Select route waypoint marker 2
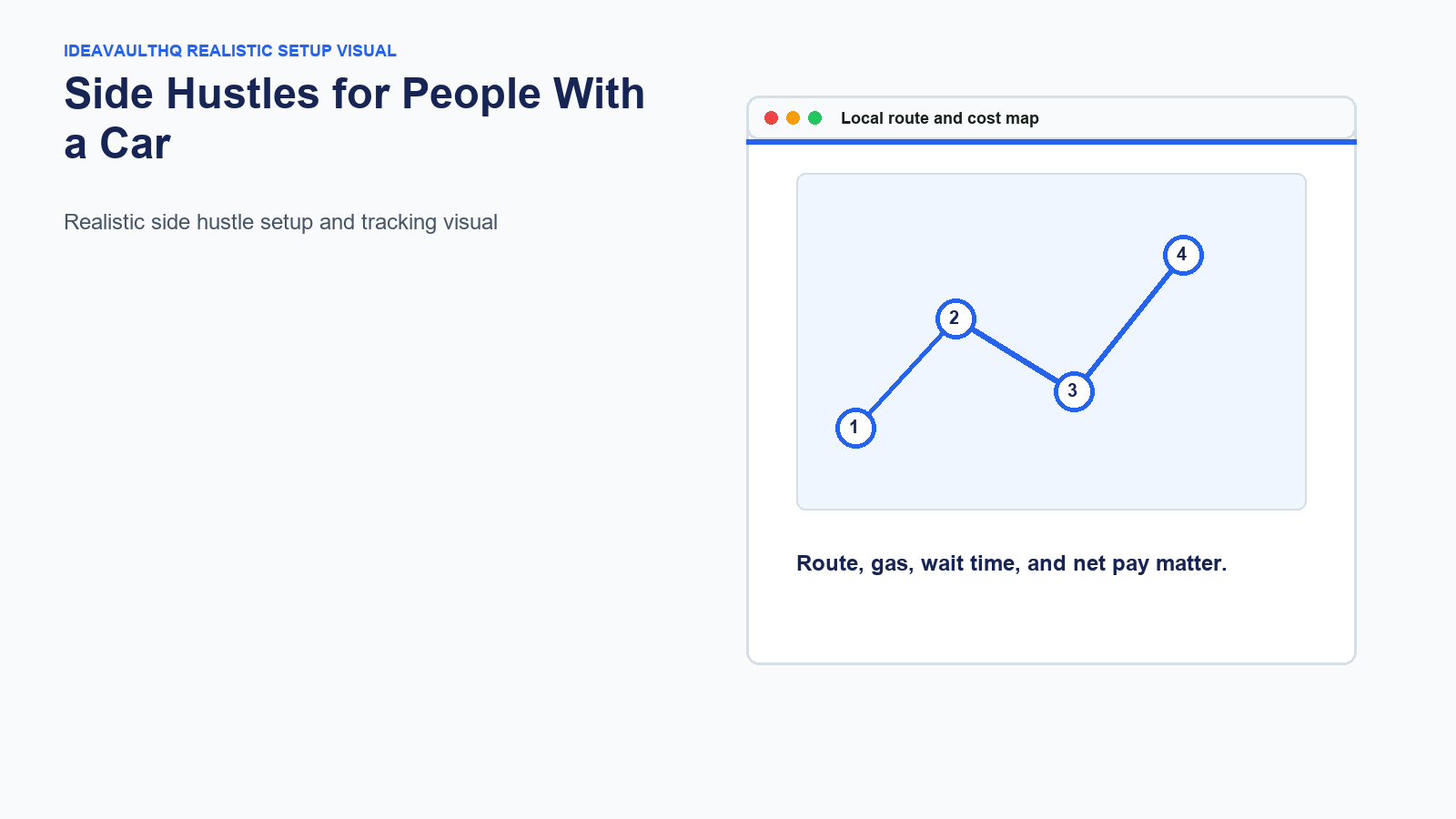Viewport: 1456px width, 819px height. click(955, 318)
